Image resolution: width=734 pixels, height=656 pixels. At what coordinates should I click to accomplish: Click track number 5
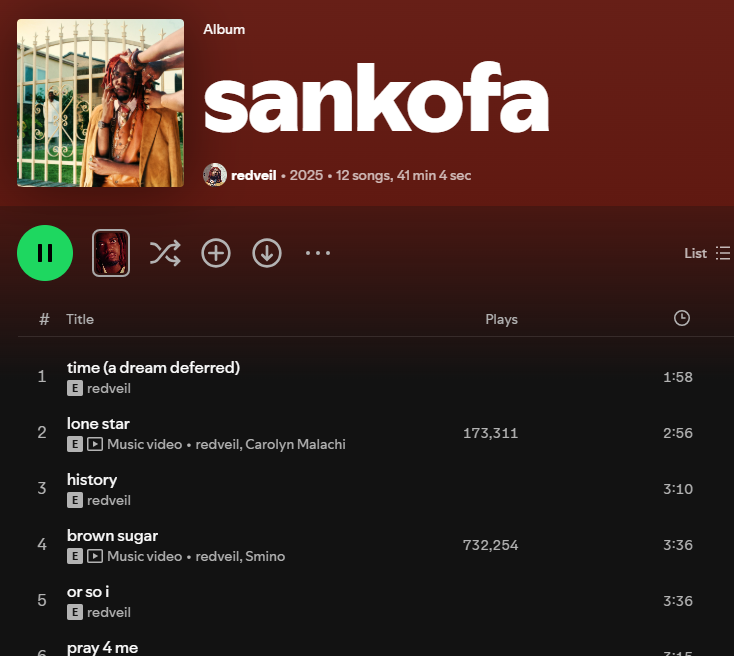42,600
